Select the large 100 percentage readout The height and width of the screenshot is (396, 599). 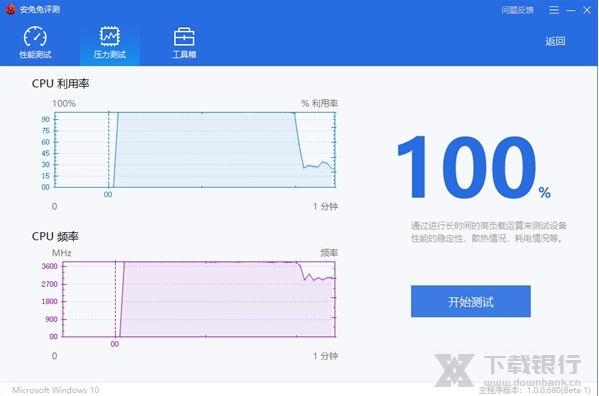tap(474, 167)
